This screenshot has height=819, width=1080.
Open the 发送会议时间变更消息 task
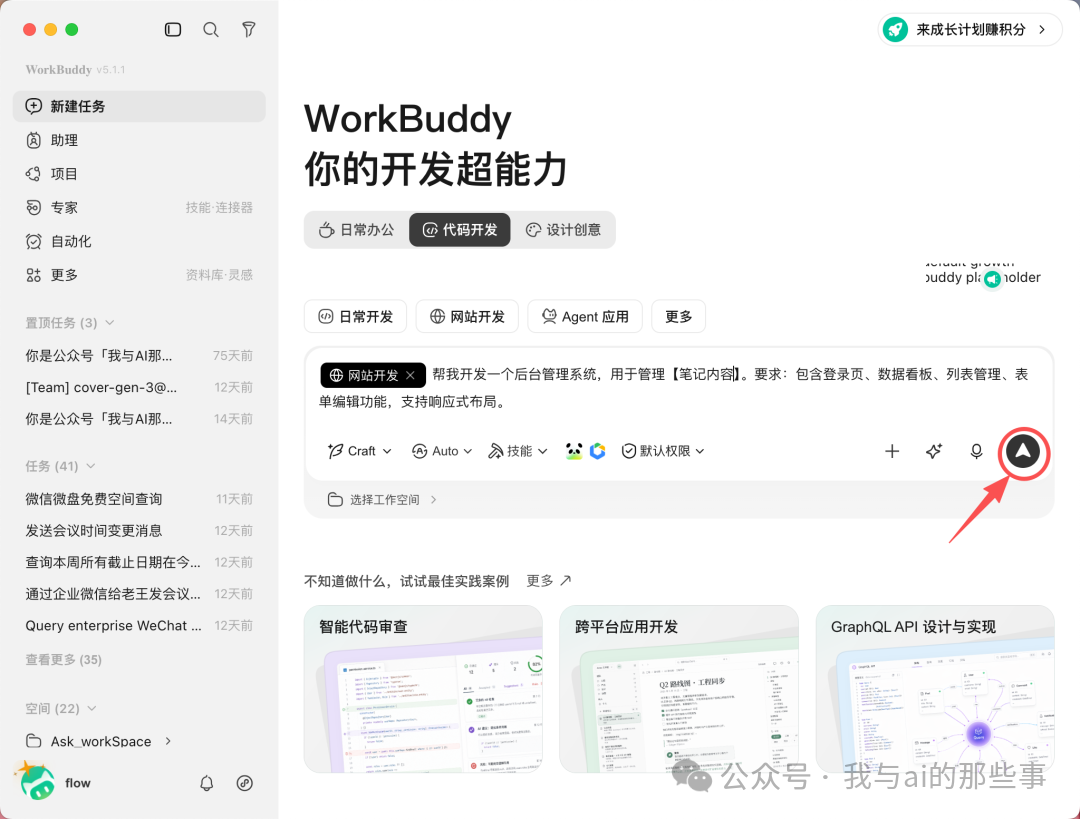[139, 531]
